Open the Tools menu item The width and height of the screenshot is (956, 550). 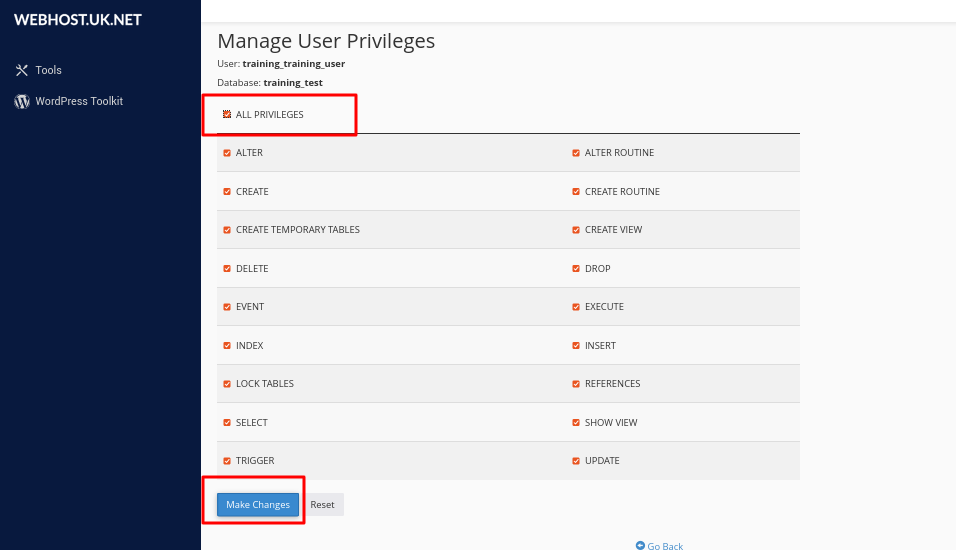(x=48, y=70)
